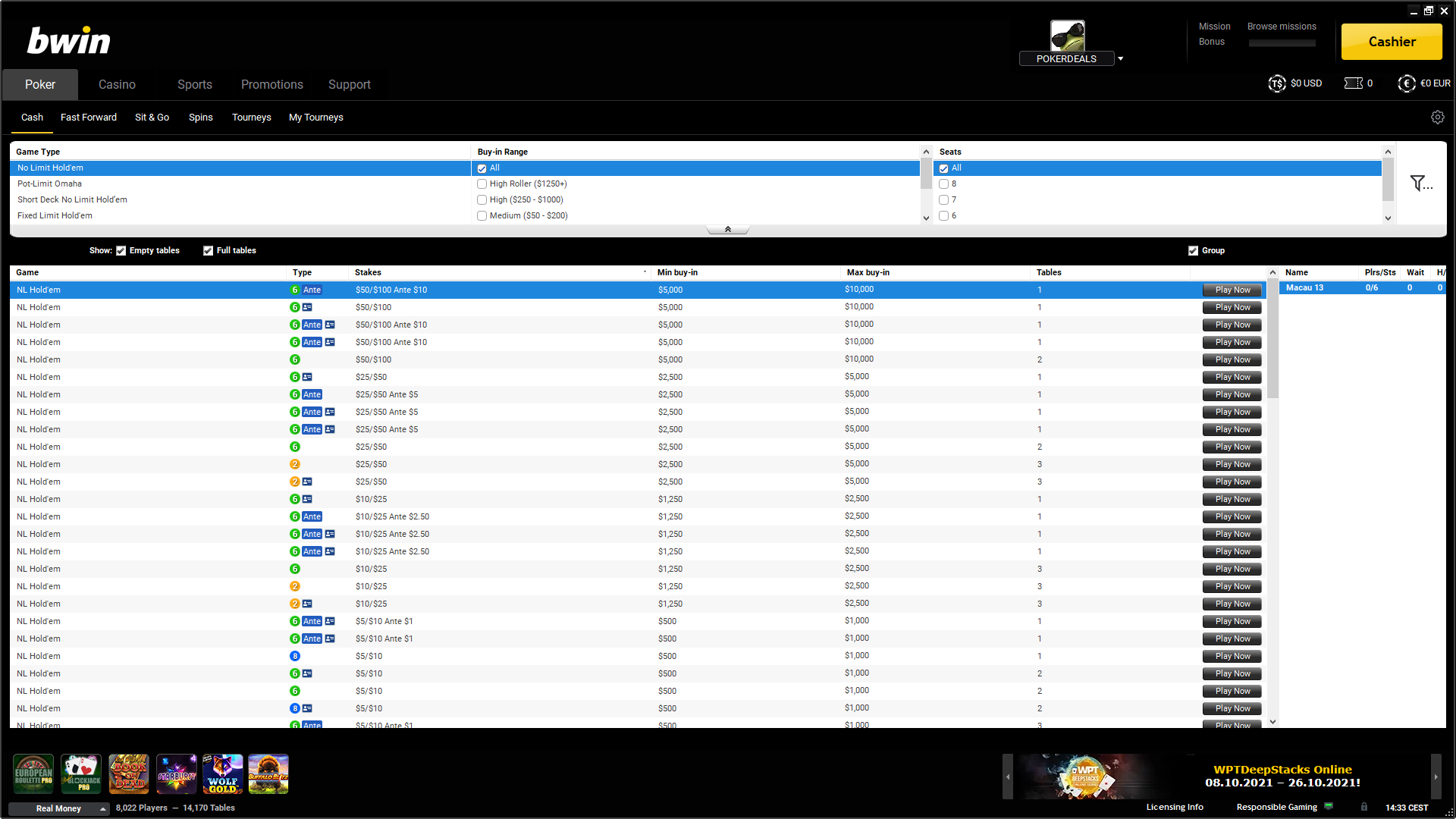This screenshot has height=819, width=1456.
Task: Toggle the Group checkbox
Action: pyautogui.click(x=1193, y=250)
